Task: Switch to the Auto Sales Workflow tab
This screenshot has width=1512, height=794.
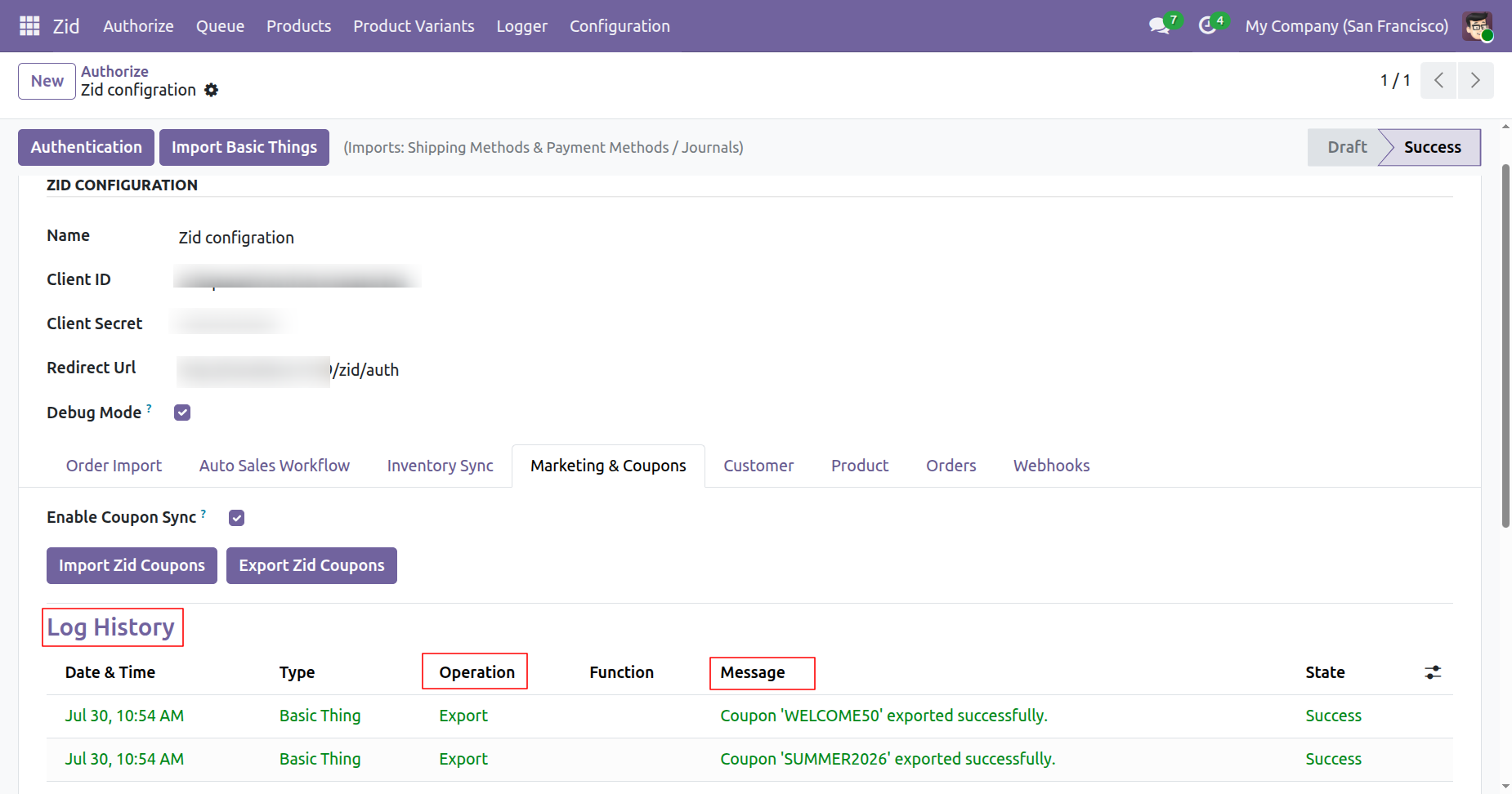Action: pyautogui.click(x=275, y=466)
